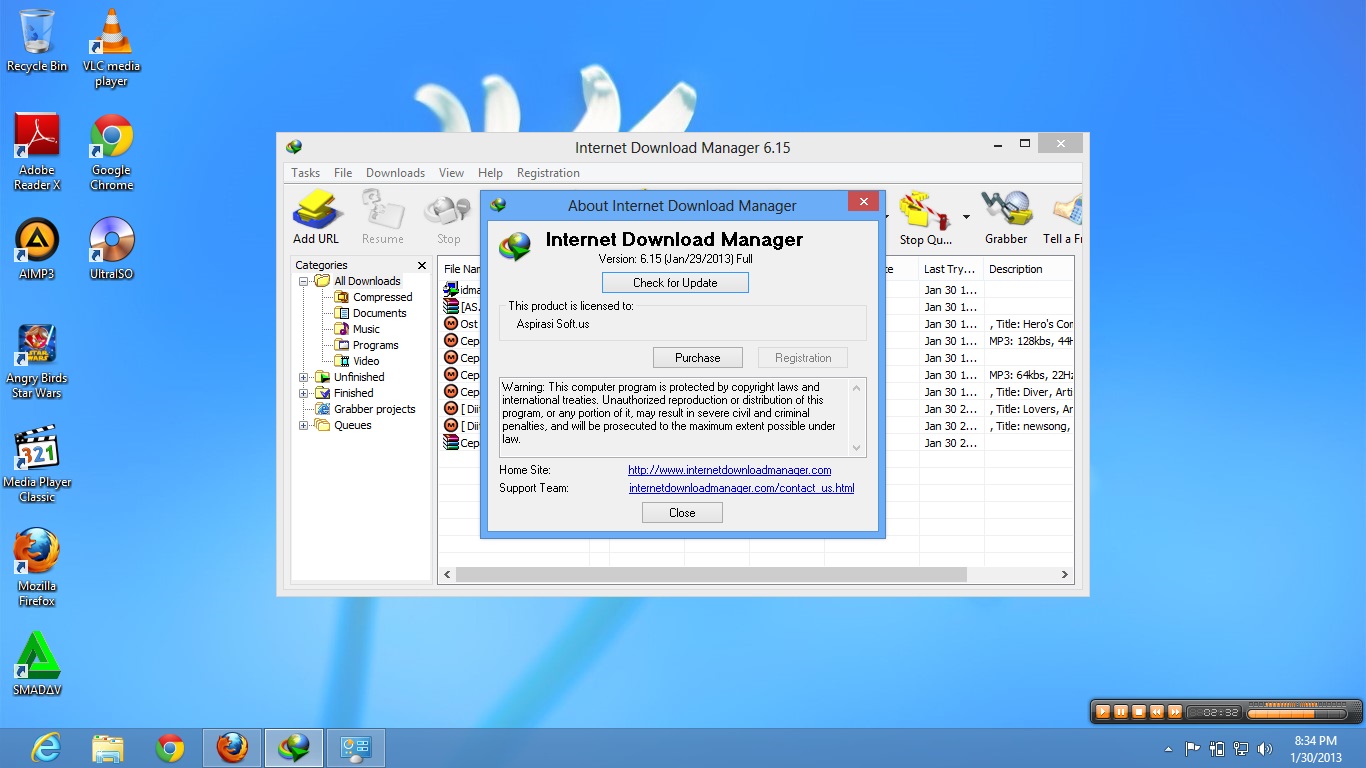Stop playback on the music widget

click(x=1139, y=712)
